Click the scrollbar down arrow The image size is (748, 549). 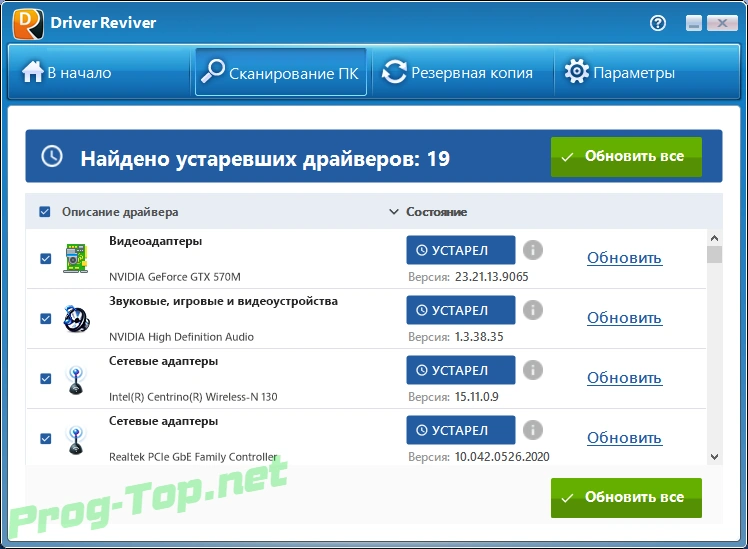point(714,457)
